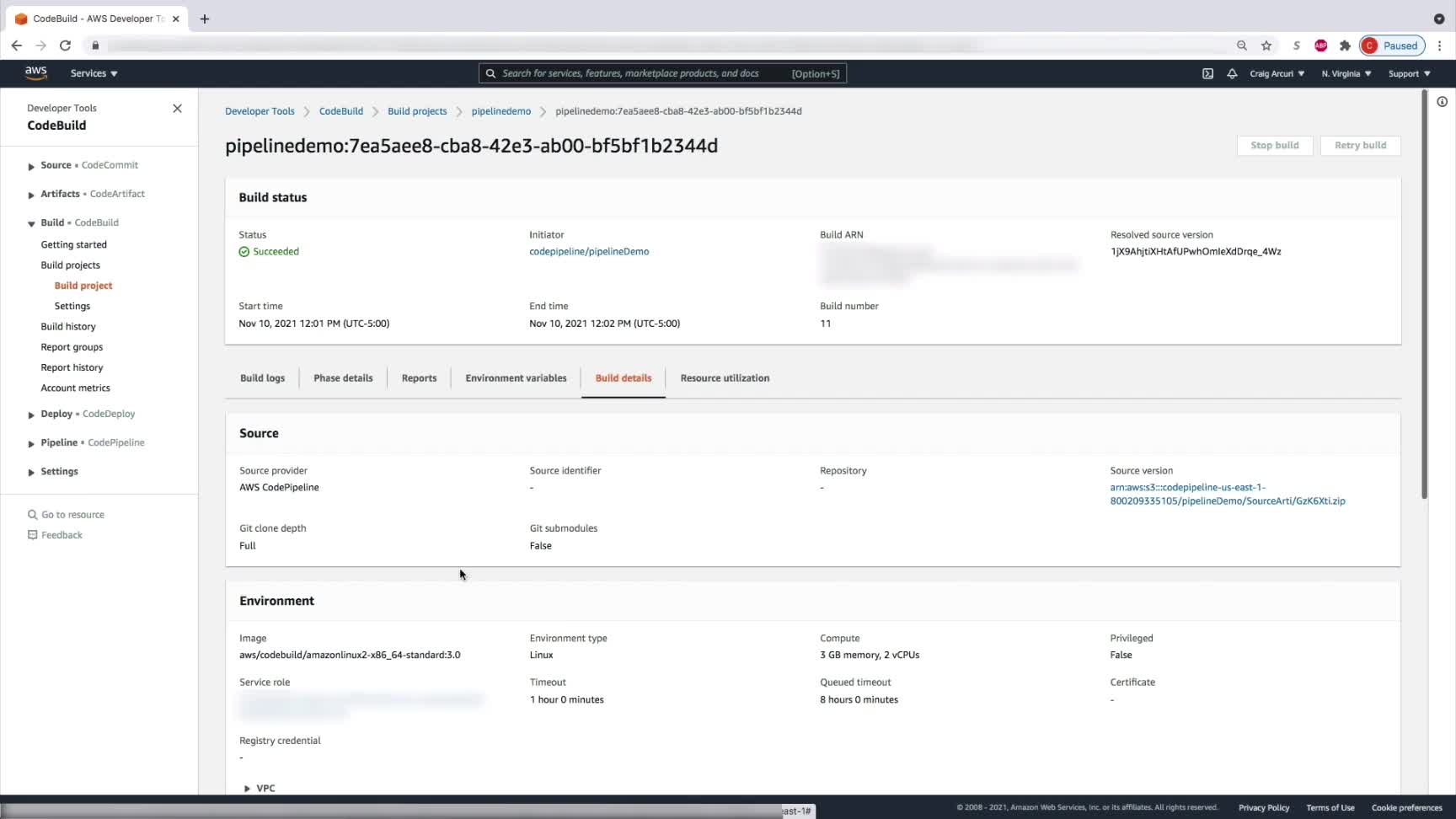
Task: Open the Terms of Use footer link
Action: [x=1330, y=808]
